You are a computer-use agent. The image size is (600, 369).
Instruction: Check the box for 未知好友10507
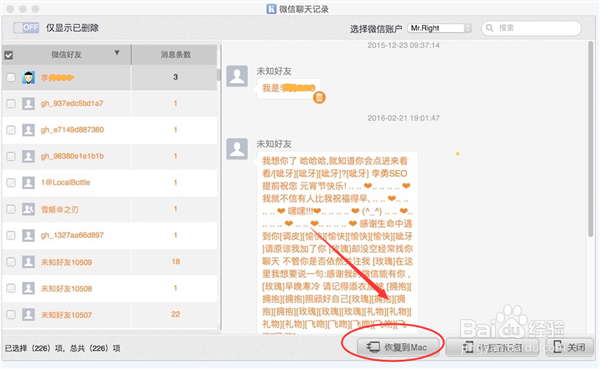pyautogui.click(x=11, y=315)
